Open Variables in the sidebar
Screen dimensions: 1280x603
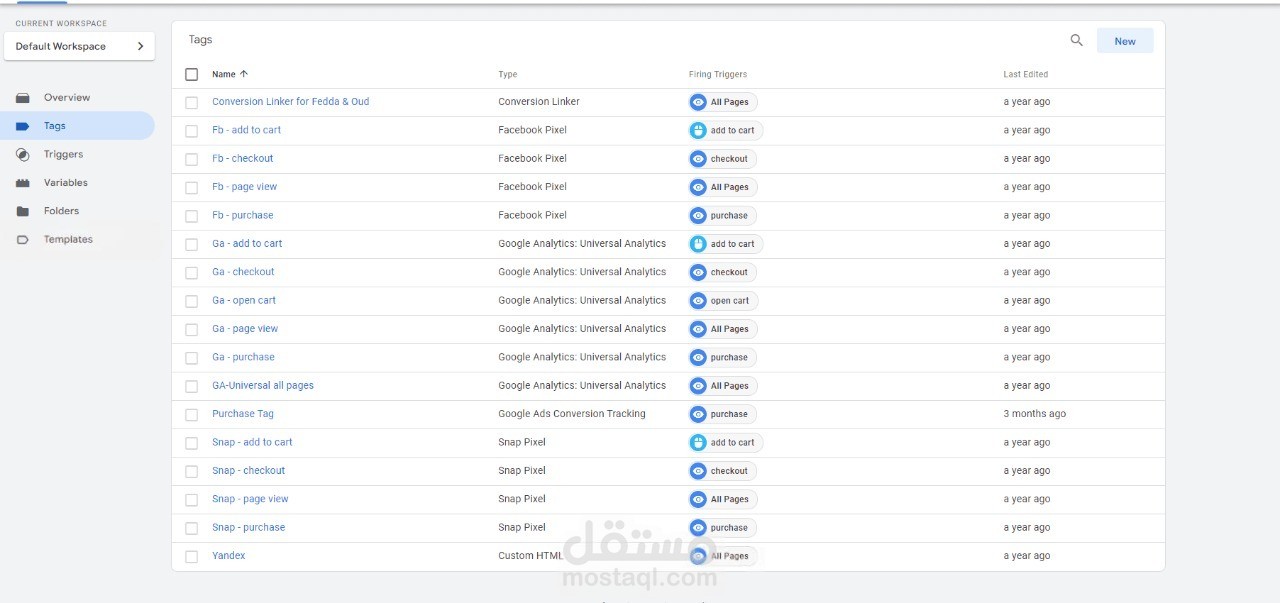66,183
